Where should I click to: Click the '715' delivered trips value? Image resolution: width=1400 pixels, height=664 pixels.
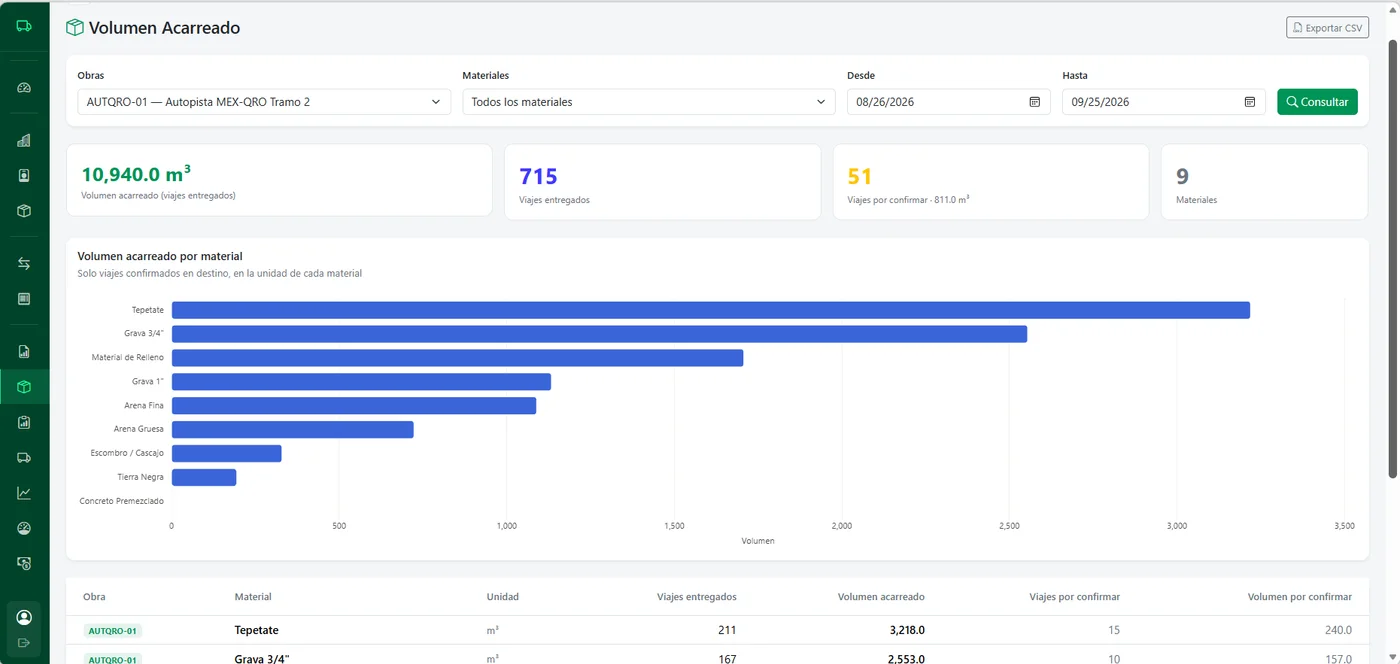click(x=538, y=177)
